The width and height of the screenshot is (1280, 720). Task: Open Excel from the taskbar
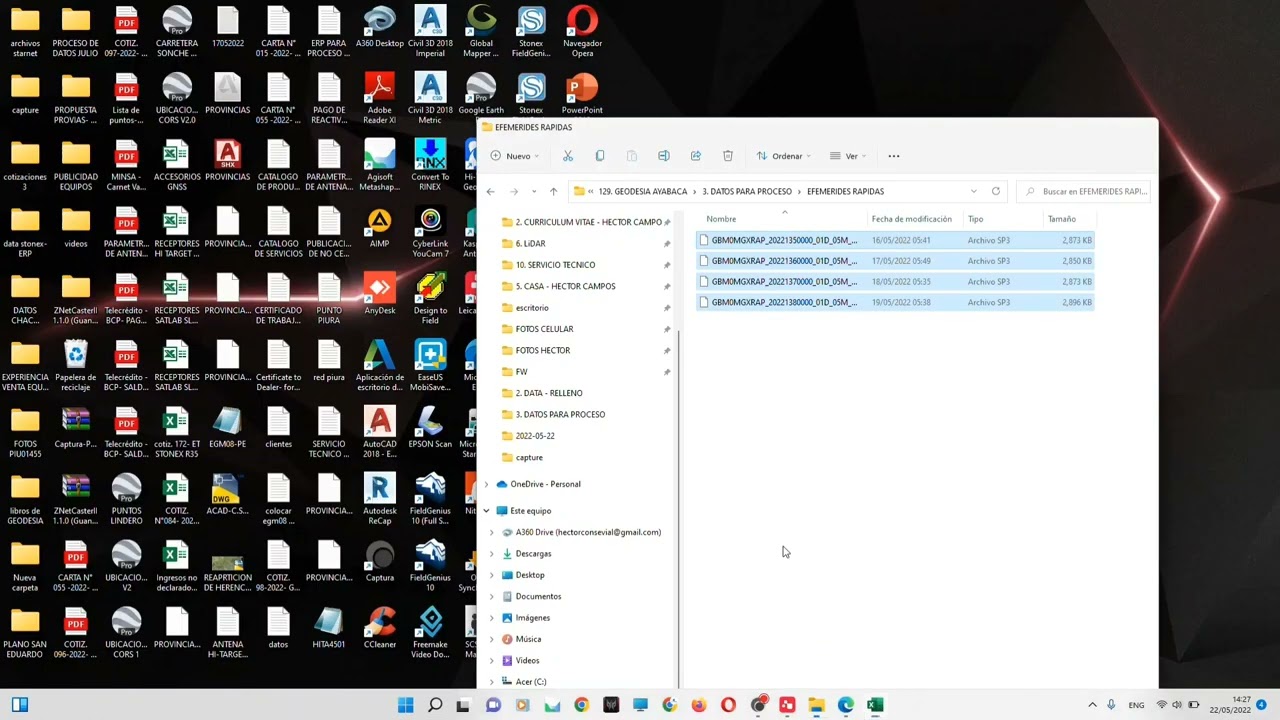pyautogui.click(x=875, y=705)
